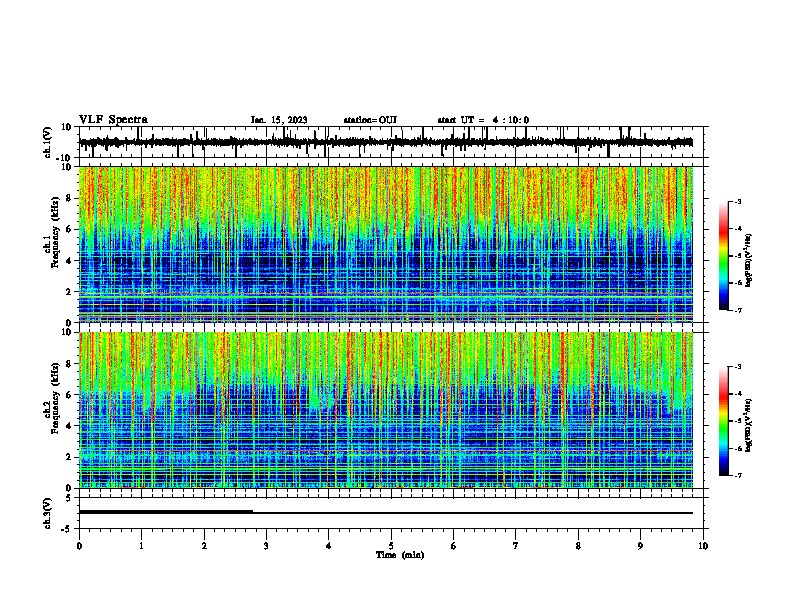Click the ch.2 spectrogram color scale bar
The image size is (792, 612).
[x=724, y=421]
